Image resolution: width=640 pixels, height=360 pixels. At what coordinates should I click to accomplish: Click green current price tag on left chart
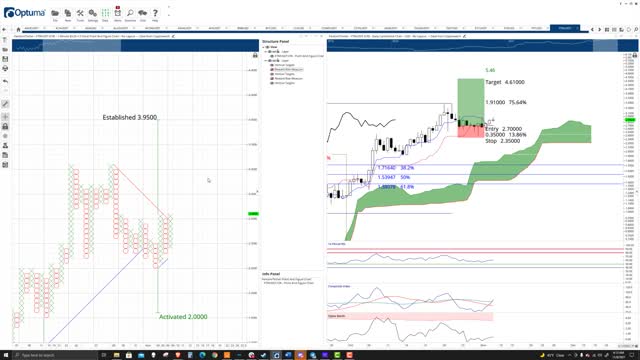(x=253, y=214)
